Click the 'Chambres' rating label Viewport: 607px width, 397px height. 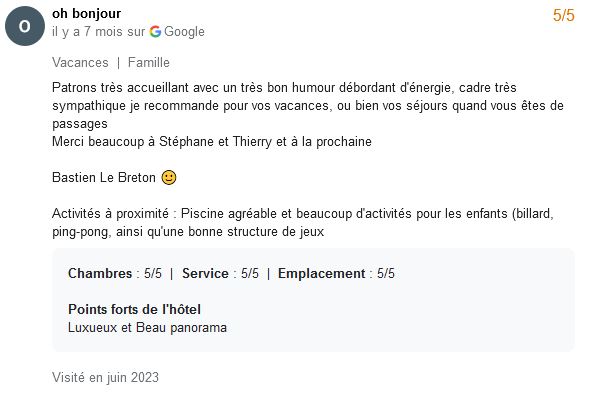click(x=100, y=274)
